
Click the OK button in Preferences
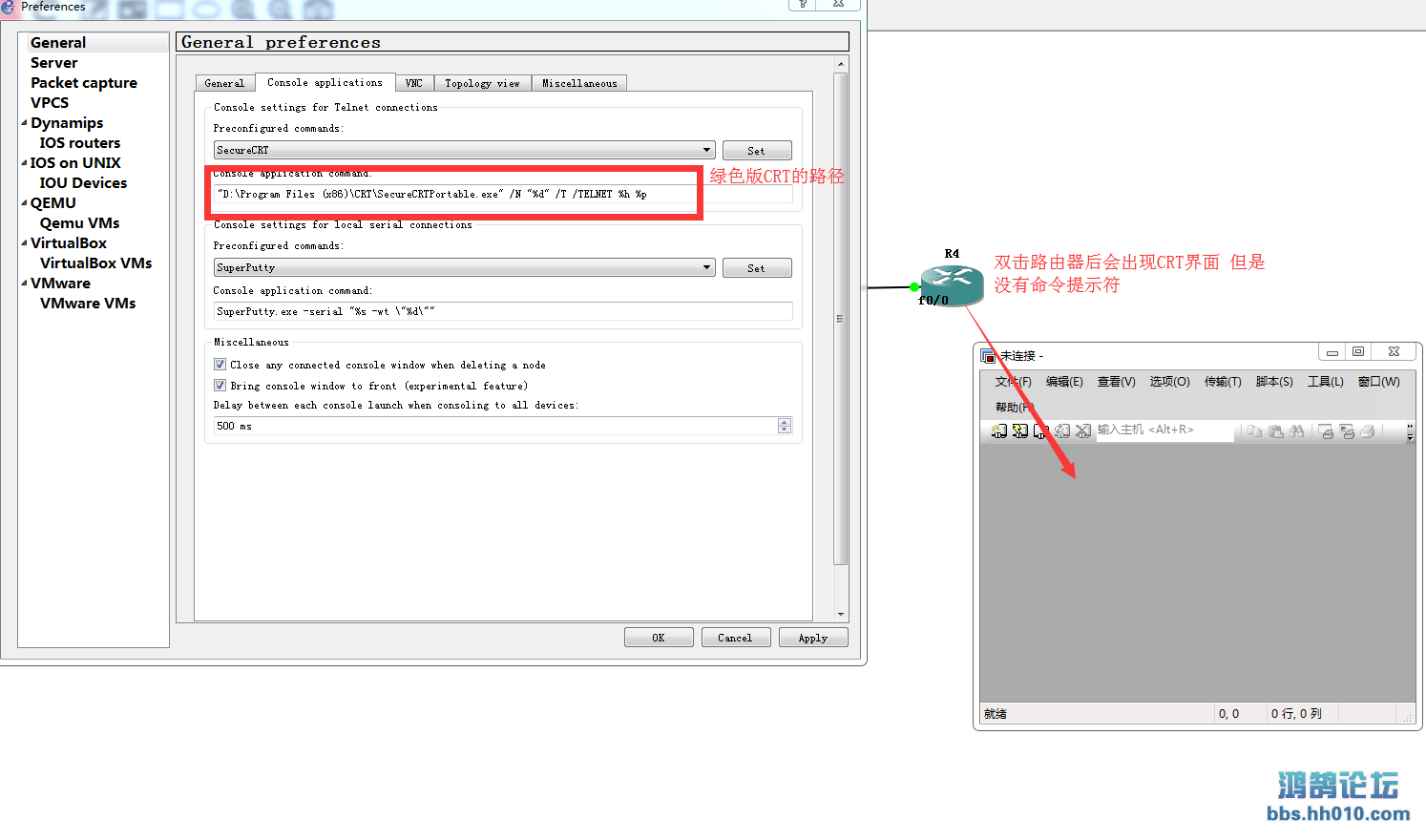click(659, 638)
